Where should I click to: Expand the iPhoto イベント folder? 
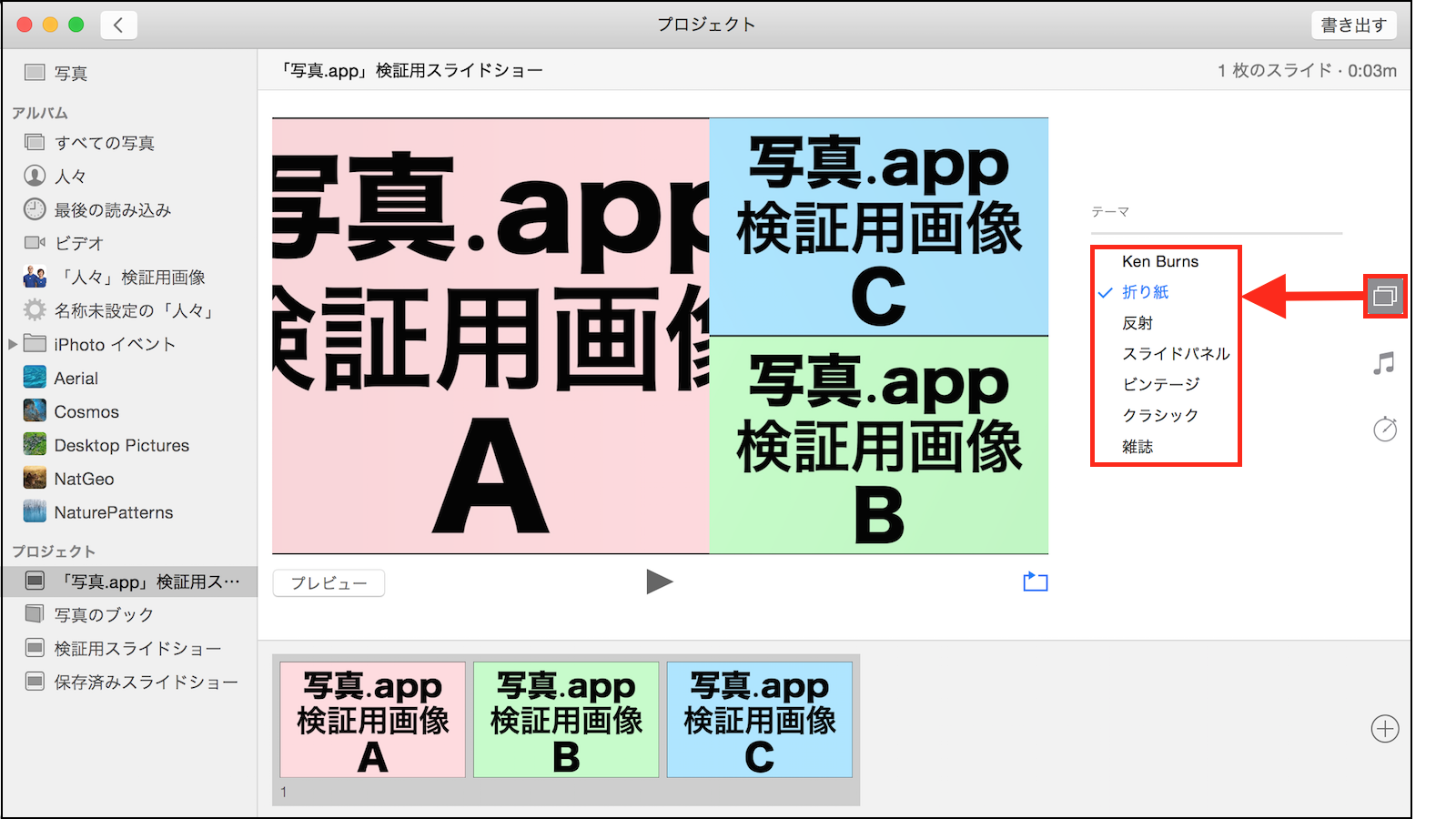click(13, 344)
